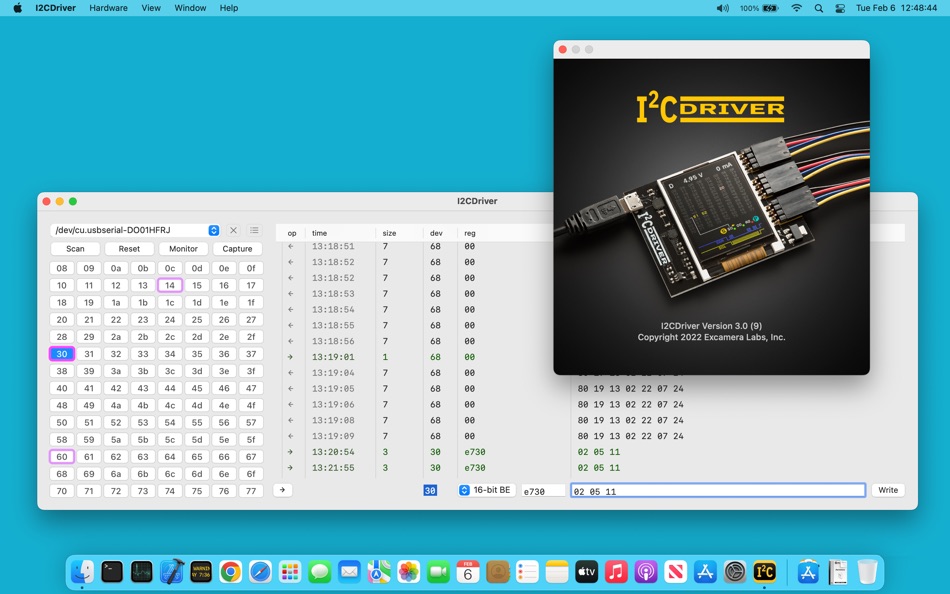Open Trash from the Dock
950x594 pixels.
point(868,572)
